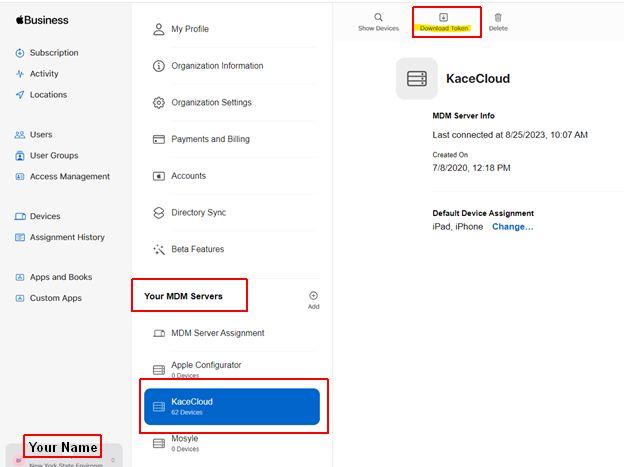Open MDM Server Assignment
Viewport: 624px width, 467px height.
(217, 333)
